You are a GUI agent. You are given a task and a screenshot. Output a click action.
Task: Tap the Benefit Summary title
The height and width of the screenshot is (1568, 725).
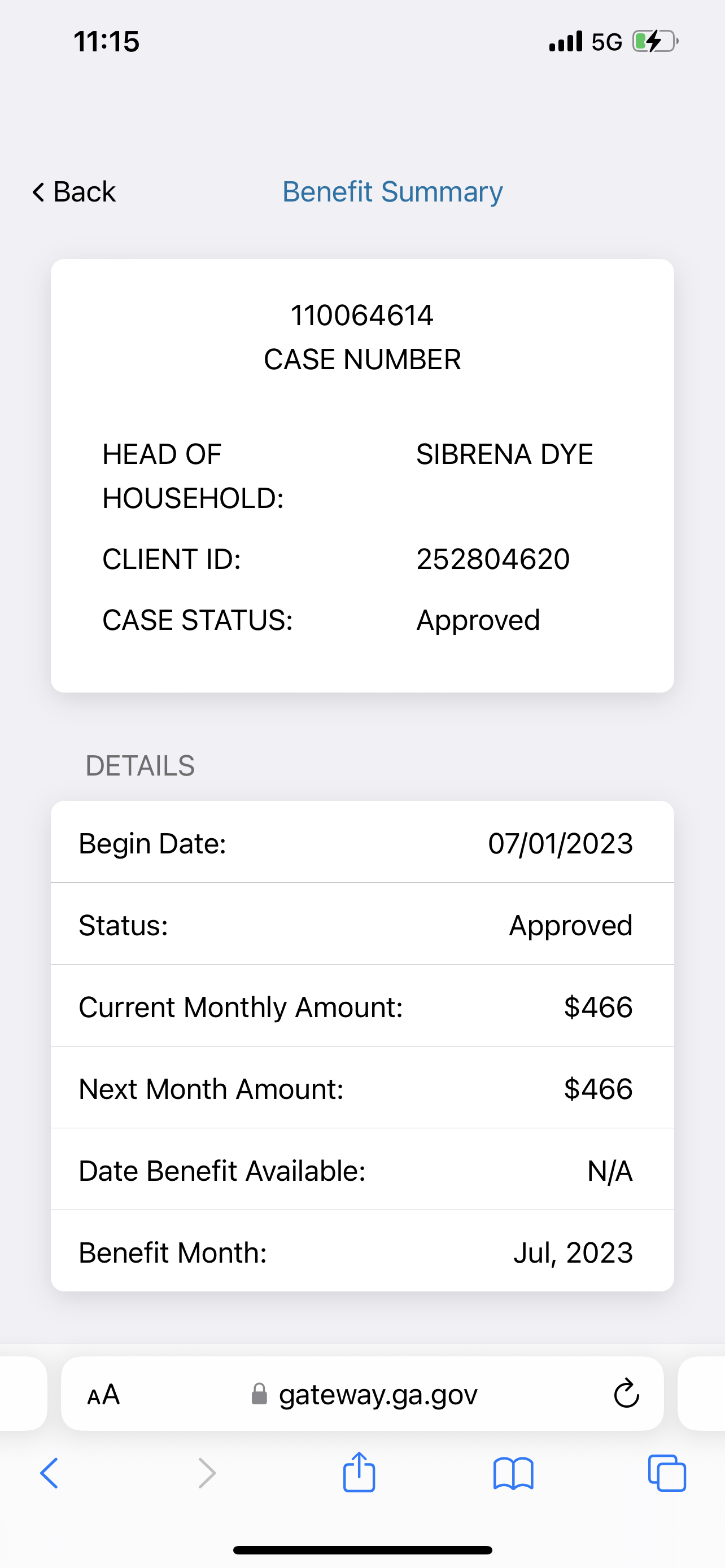[x=392, y=192]
